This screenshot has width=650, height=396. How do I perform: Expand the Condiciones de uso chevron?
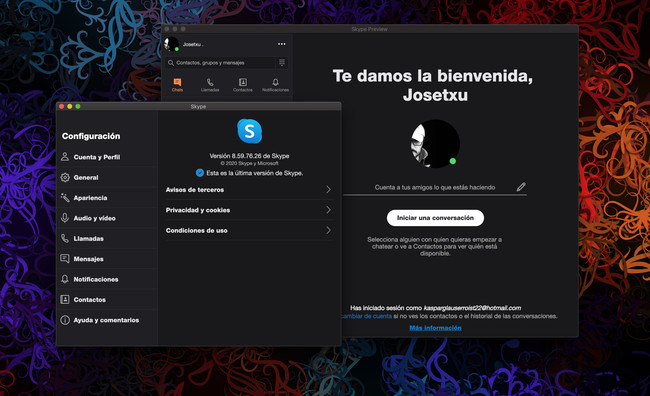(328, 230)
